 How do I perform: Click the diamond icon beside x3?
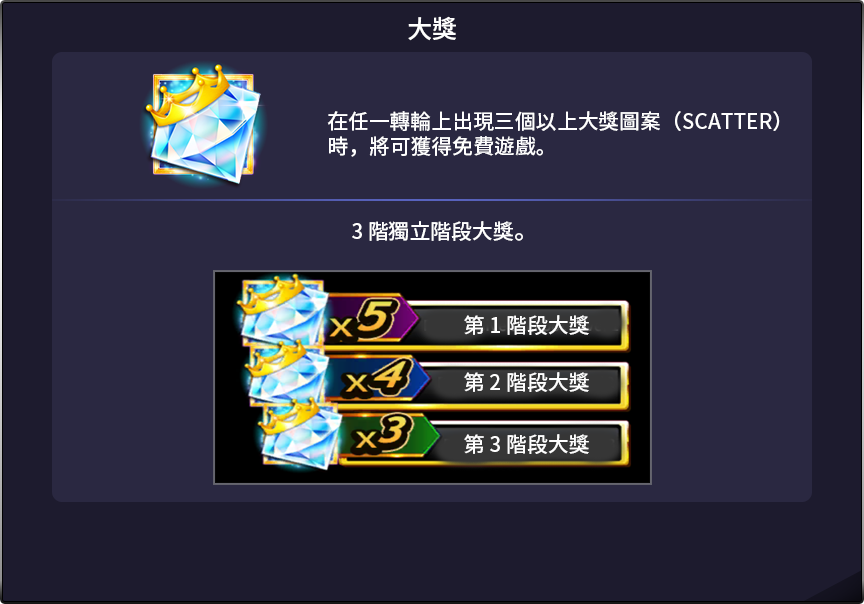click(301, 435)
